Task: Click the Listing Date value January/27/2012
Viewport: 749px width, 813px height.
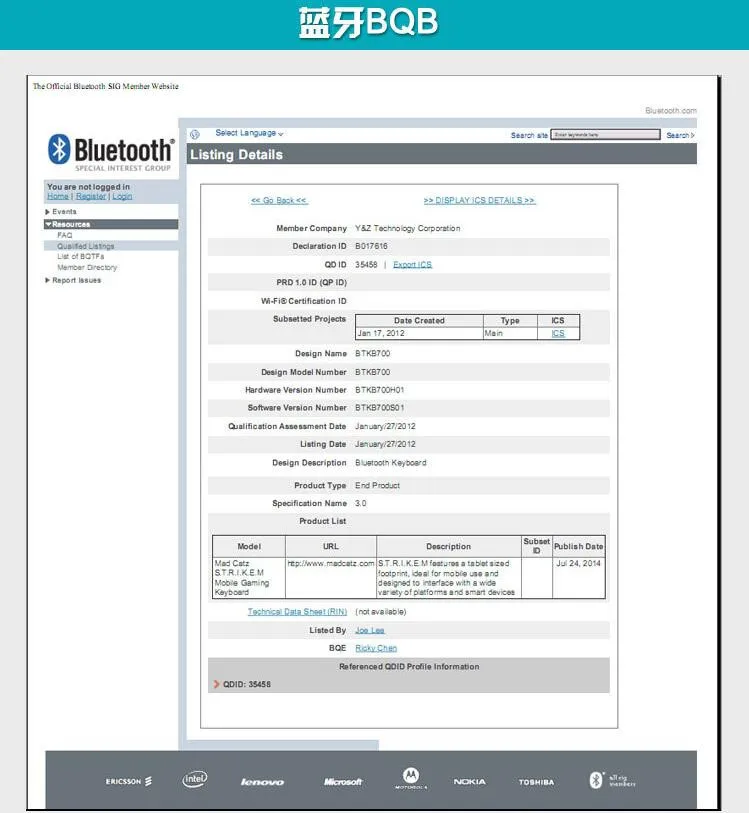Action: 385,444
